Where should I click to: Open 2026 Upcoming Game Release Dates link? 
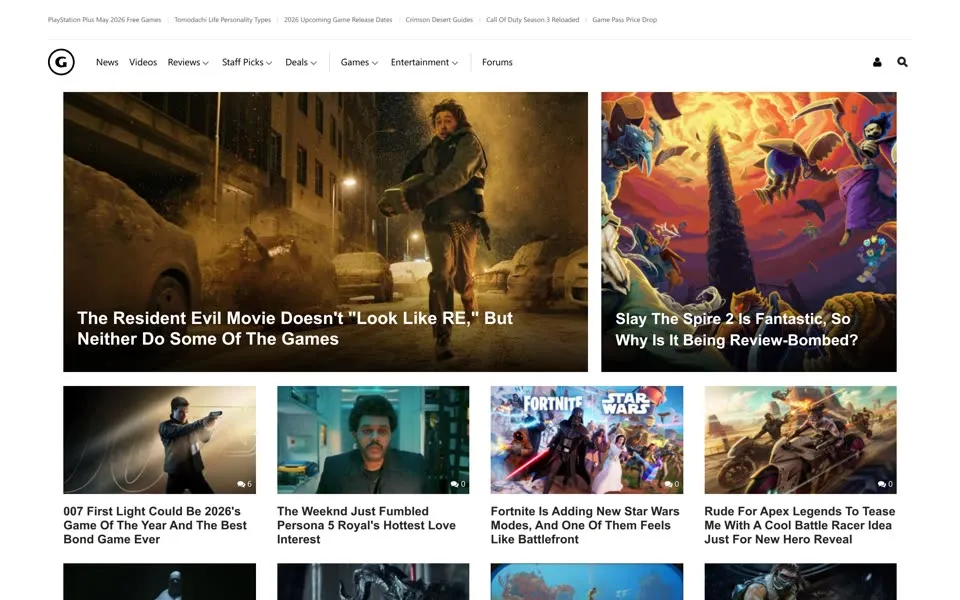point(338,20)
